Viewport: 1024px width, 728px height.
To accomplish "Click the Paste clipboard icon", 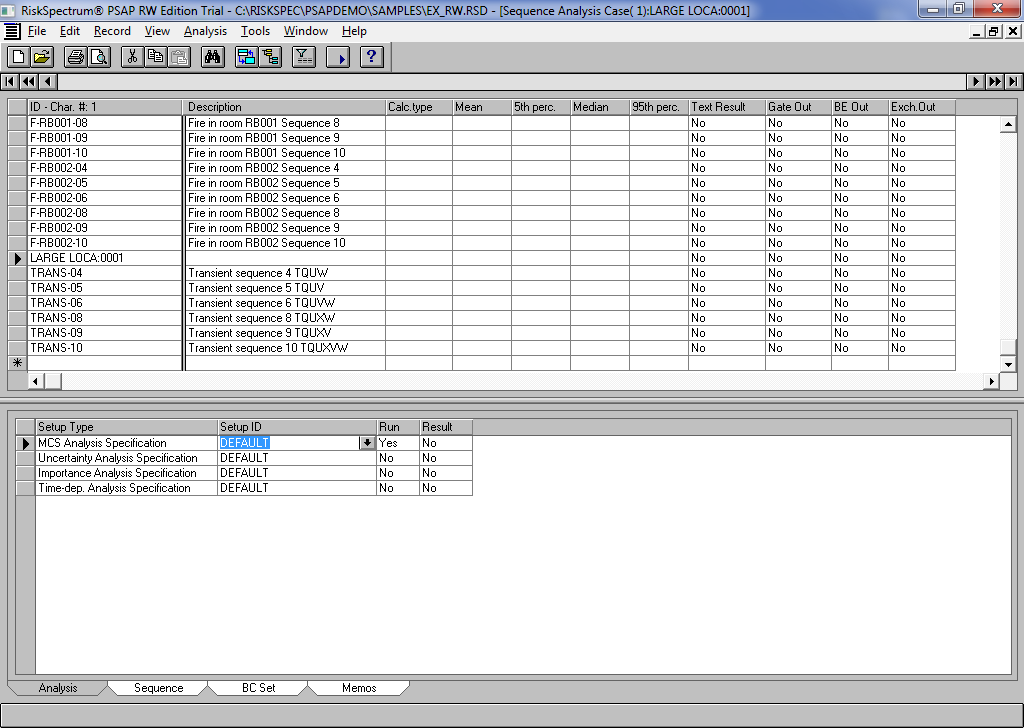I will [x=180, y=57].
